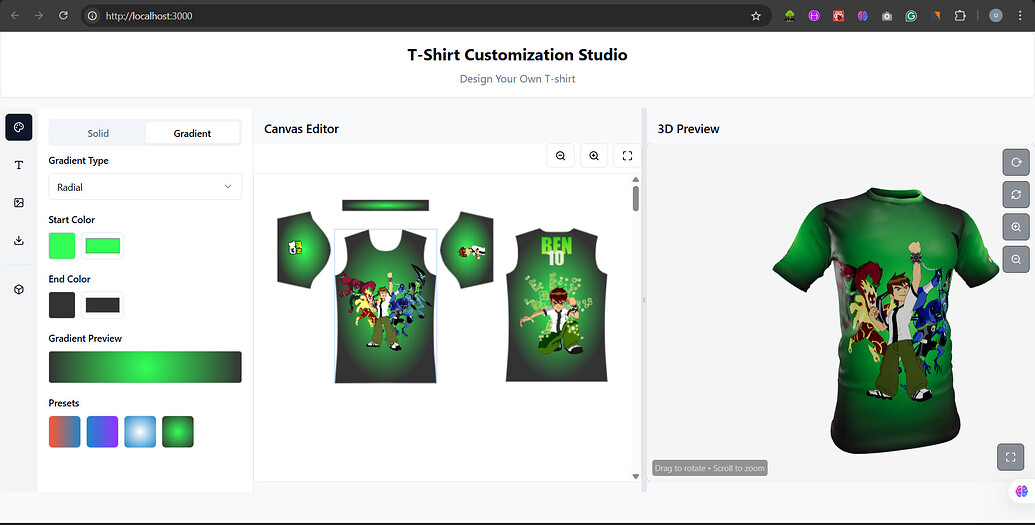This screenshot has width=1035, height=525.
Task: Select the right sleeve panel on canvas
Action: tap(467, 250)
